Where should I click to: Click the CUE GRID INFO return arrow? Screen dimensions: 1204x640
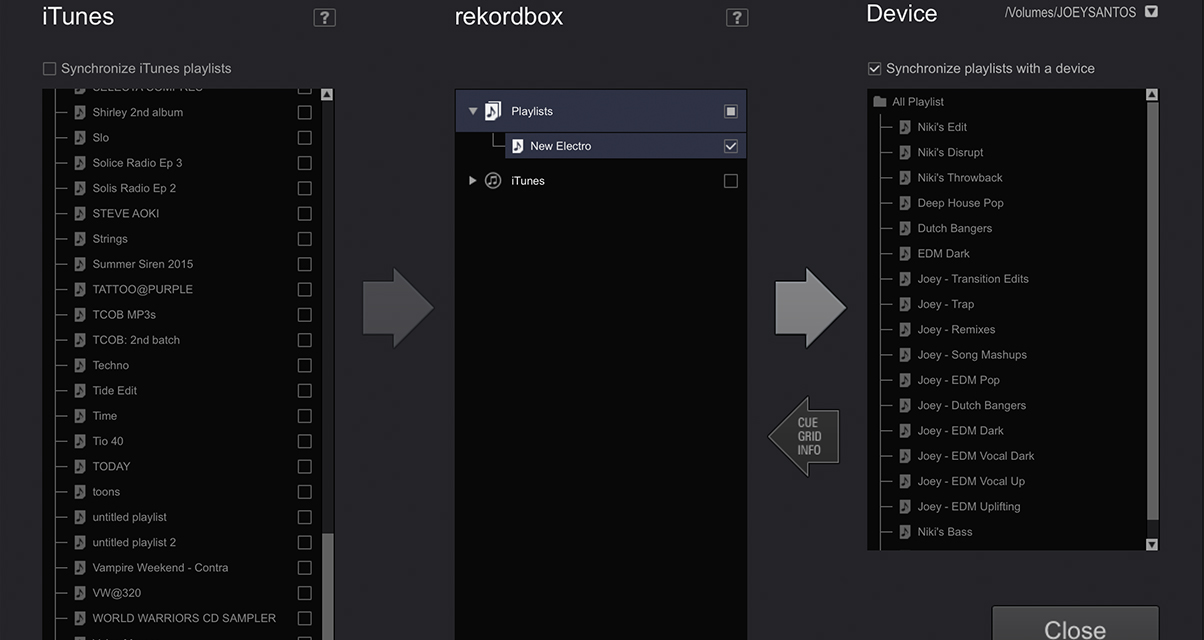coord(805,437)
